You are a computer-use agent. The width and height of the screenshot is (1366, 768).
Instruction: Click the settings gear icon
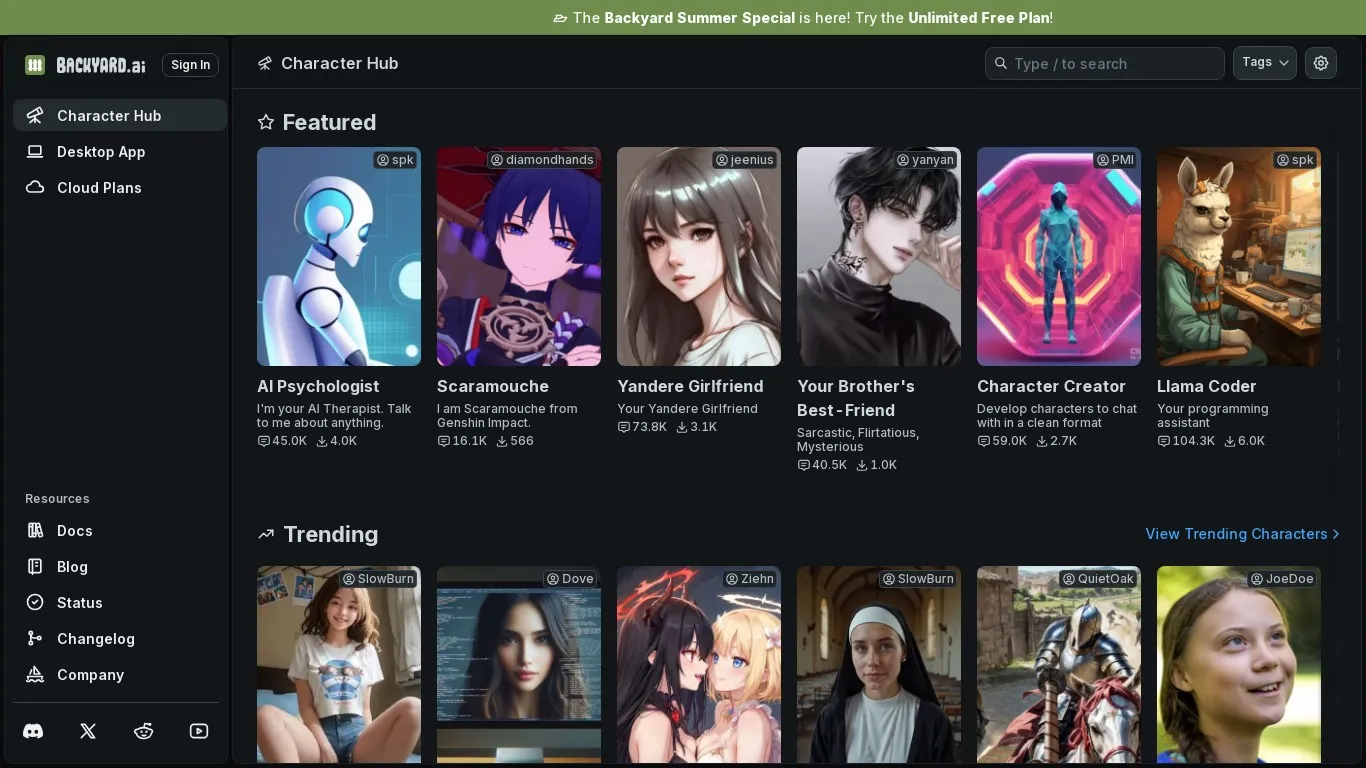[x=1321, y=63]
